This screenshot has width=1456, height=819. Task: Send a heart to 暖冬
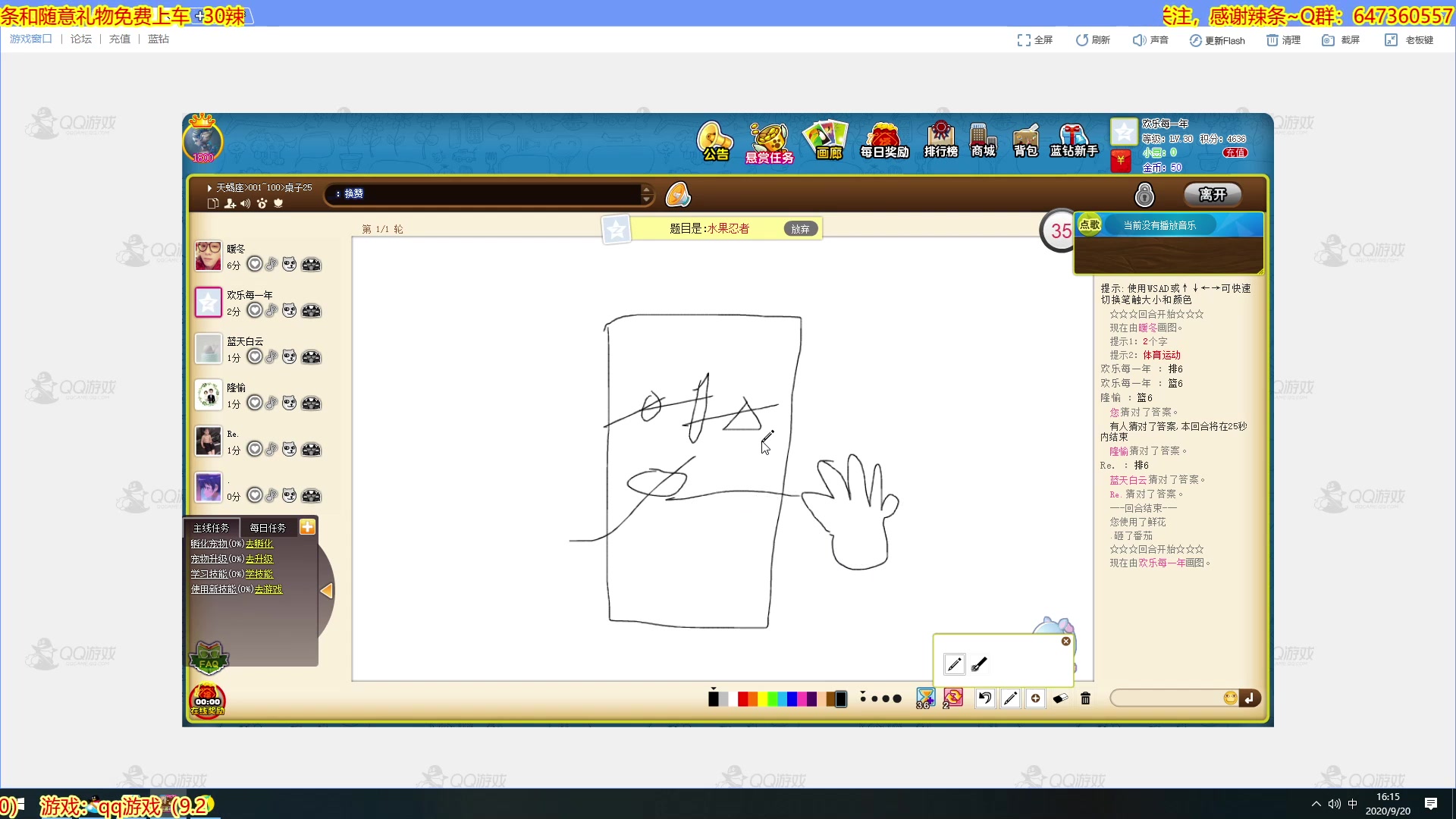click(255, 264)
